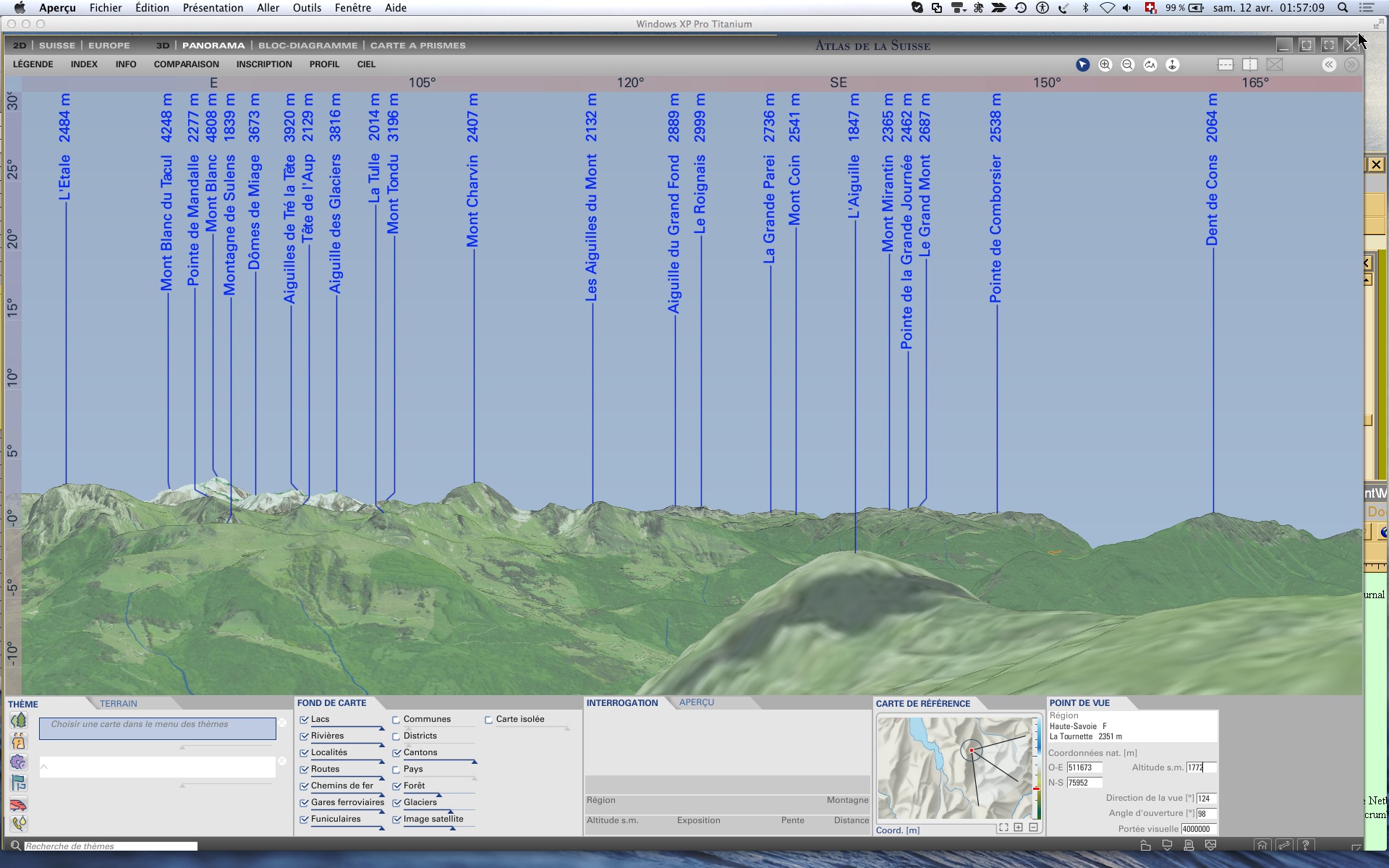This screenshot has width=1389, height=868.
Task: Select the zoom-out magnifier tool
Action: pos(1127,65)
